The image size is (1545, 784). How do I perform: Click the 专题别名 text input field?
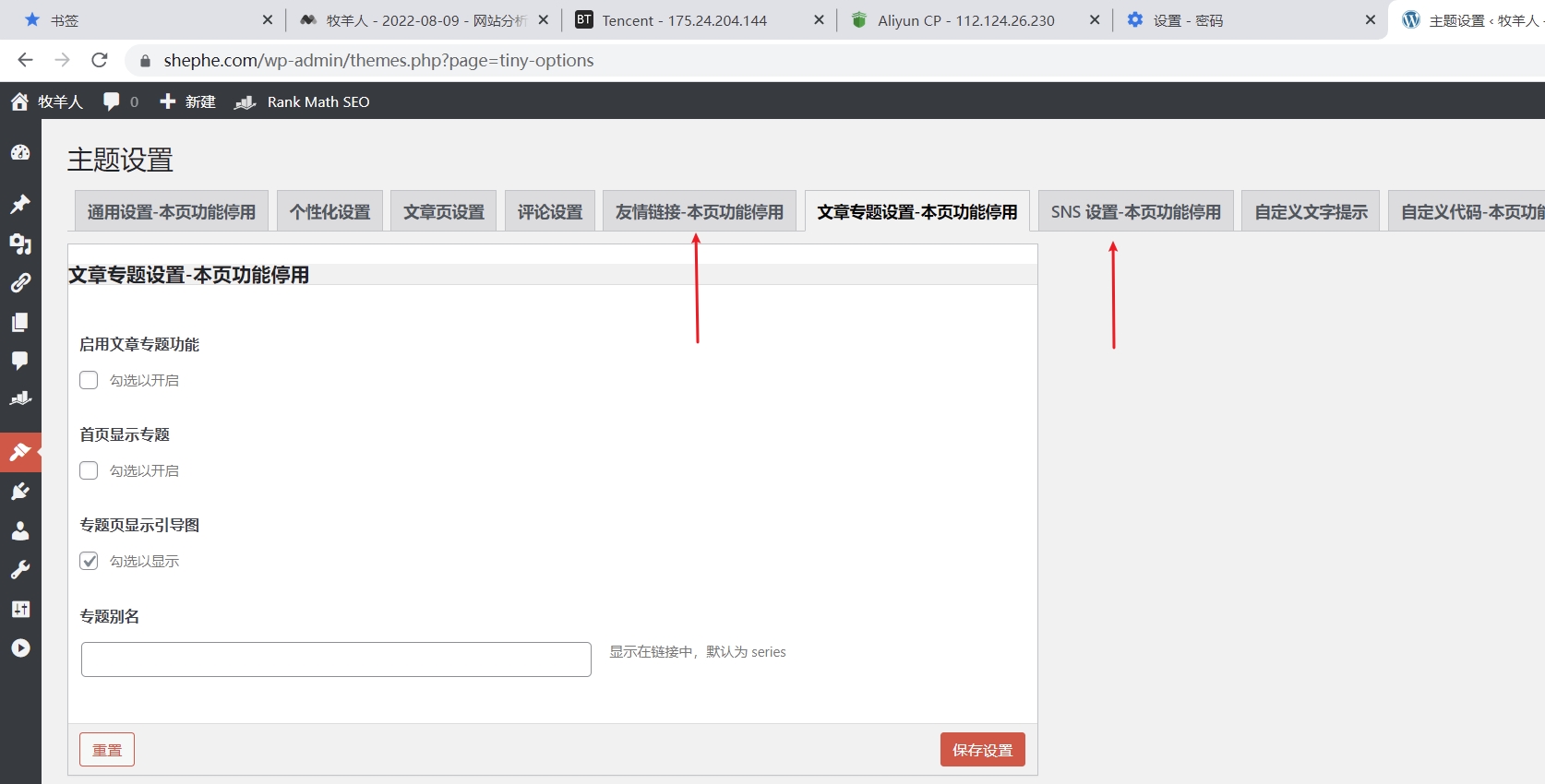coord(336,659)
